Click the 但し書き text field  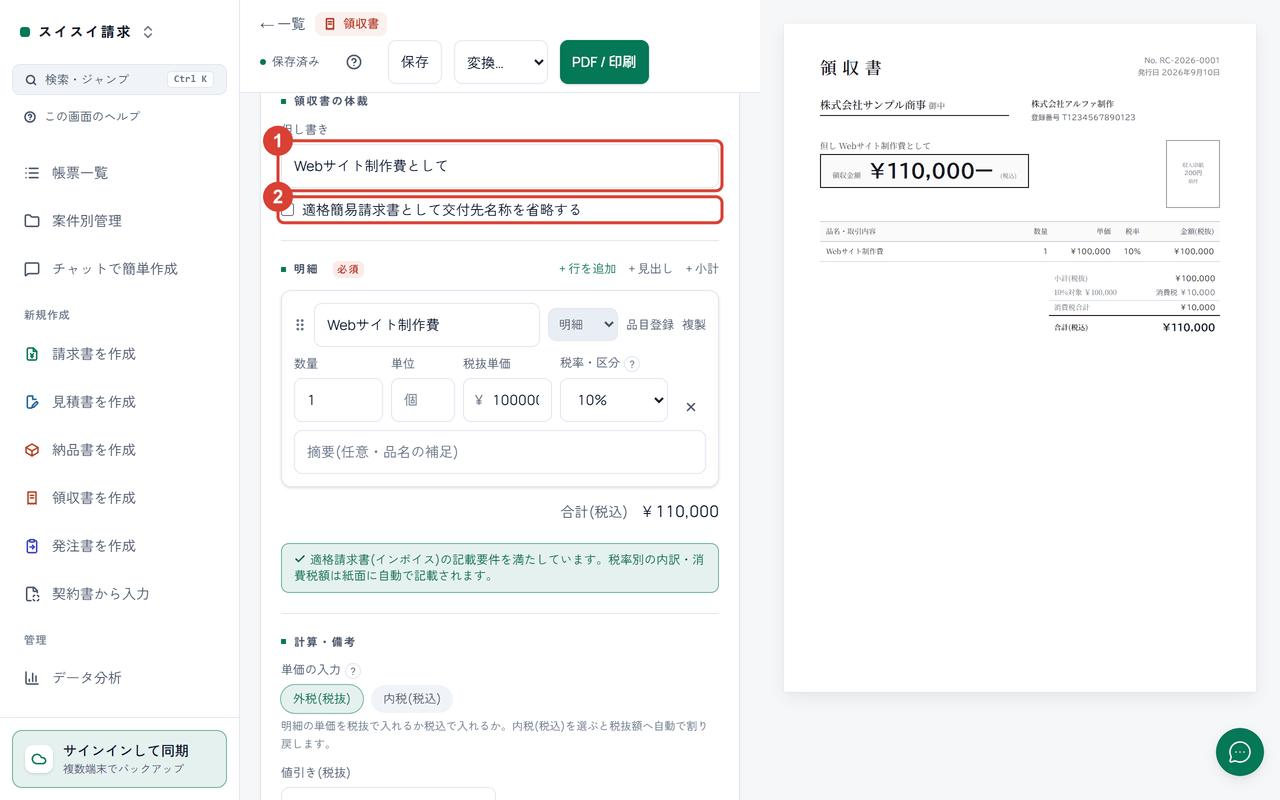pyautogui.click(x=499, y=166)
